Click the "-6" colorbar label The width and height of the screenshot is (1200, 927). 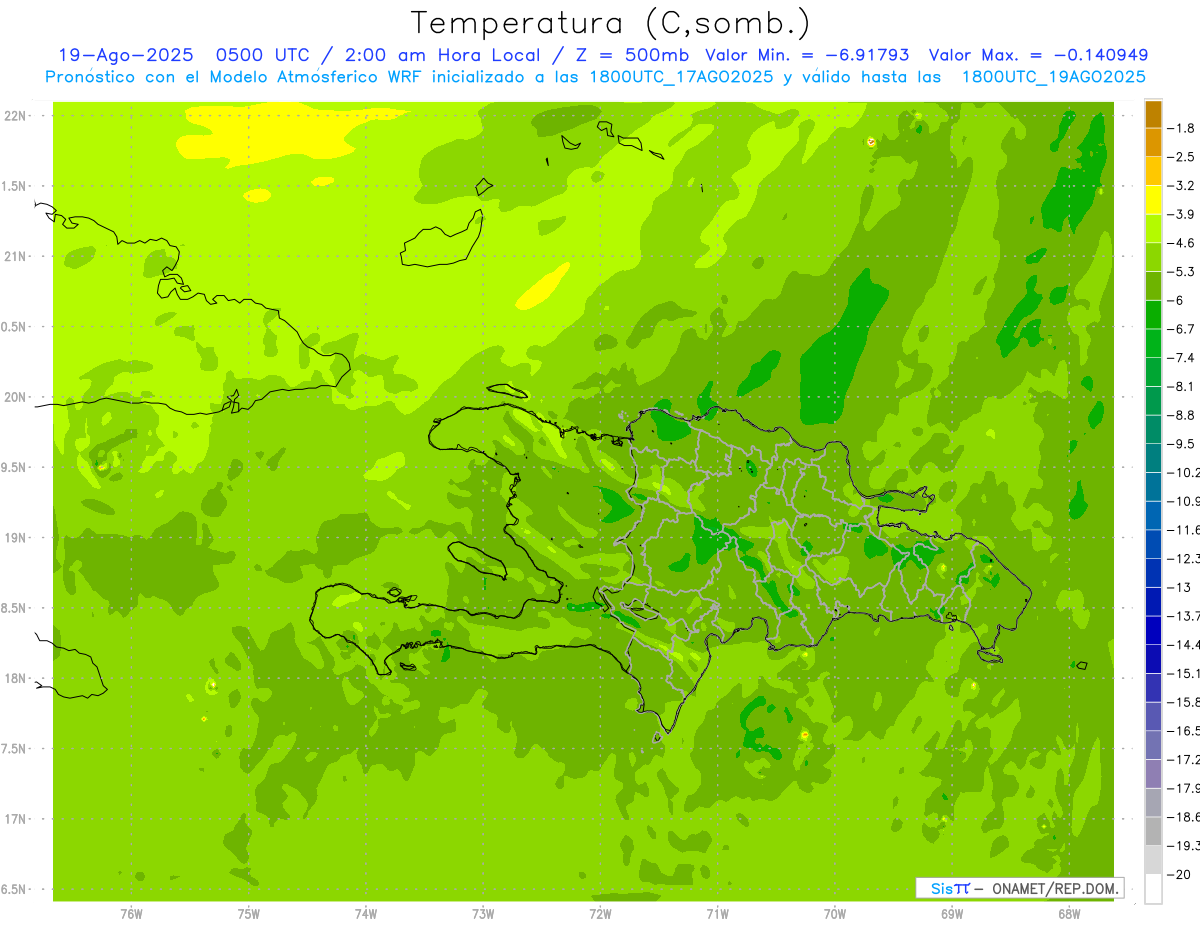pos(1178,300)
